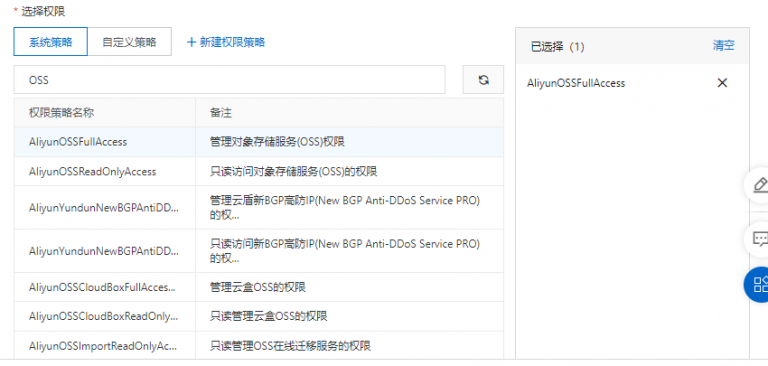Remove AliyunOSSFullAccess with the X icon
This screenshot has width=768, height=366.
(x=722, y=83)
